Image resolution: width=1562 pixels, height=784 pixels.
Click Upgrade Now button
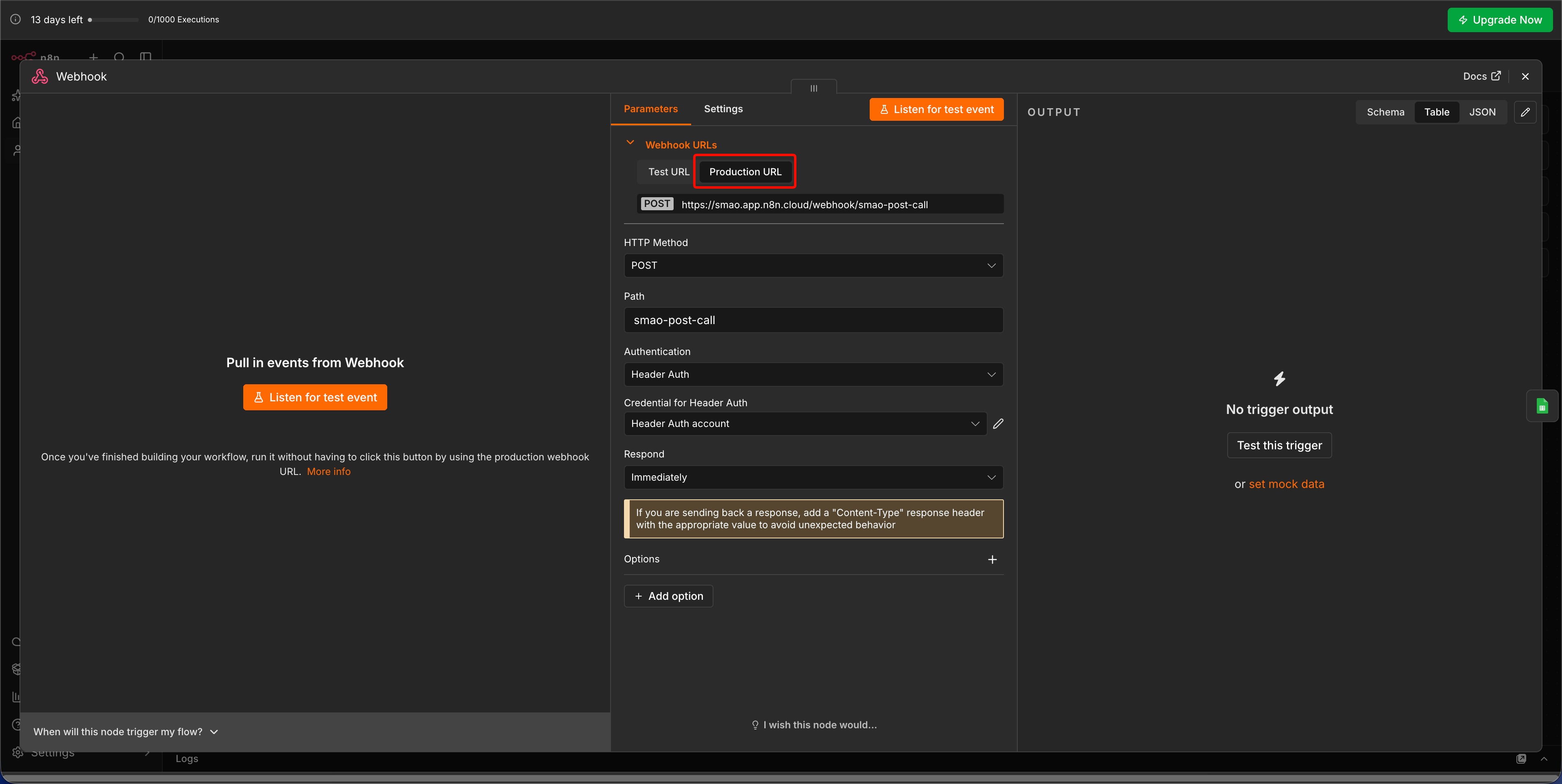pyautogui.click(x=1499, y=20)
